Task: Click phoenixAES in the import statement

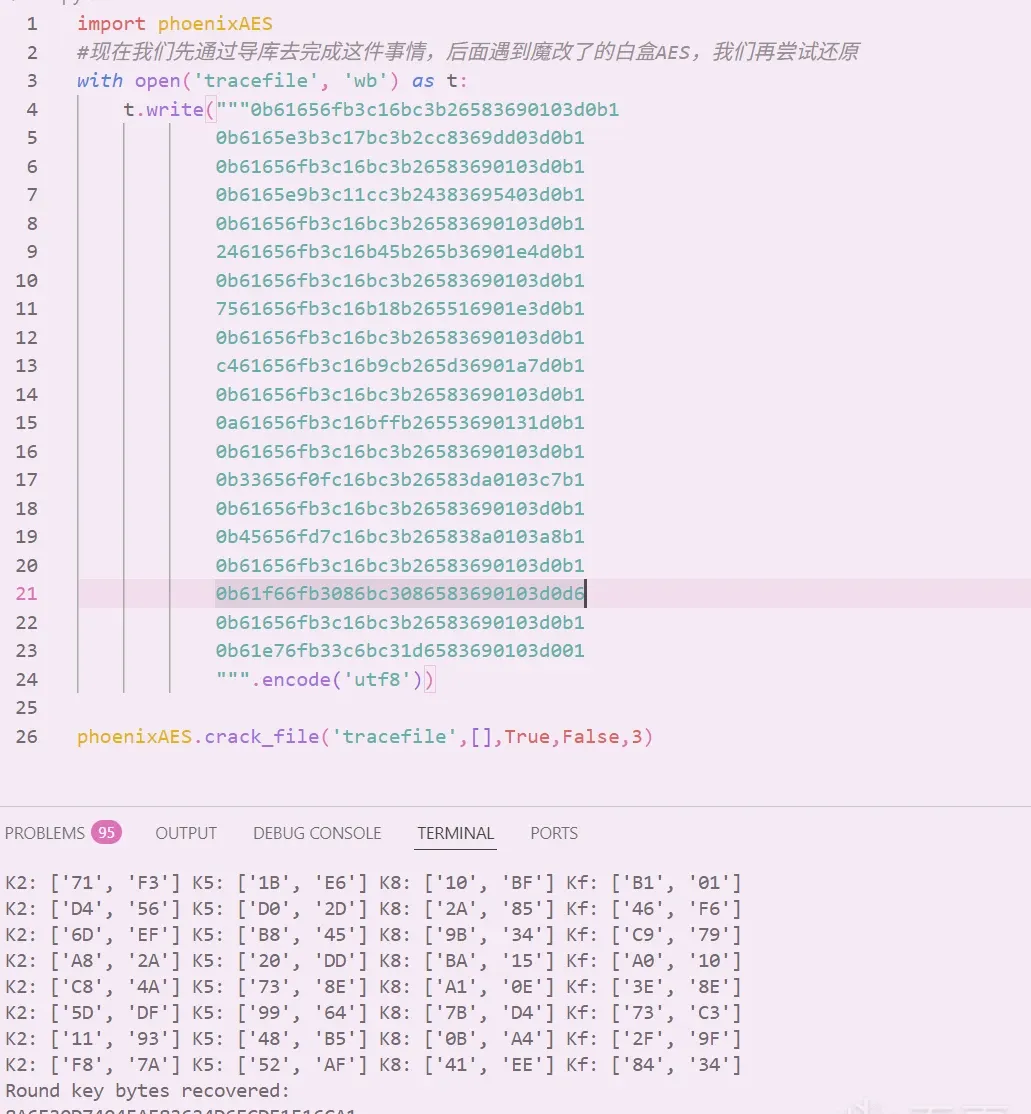Action: tap(215, 23)
